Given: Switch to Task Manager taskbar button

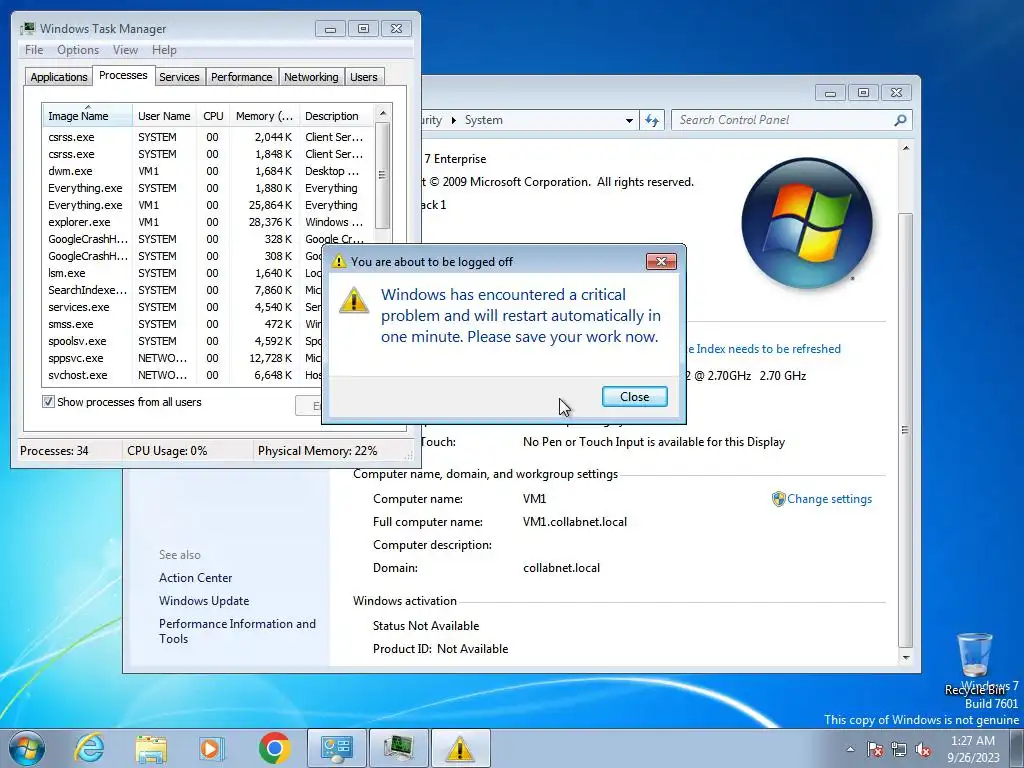Looking at the screenshot, I should point(398,748).
